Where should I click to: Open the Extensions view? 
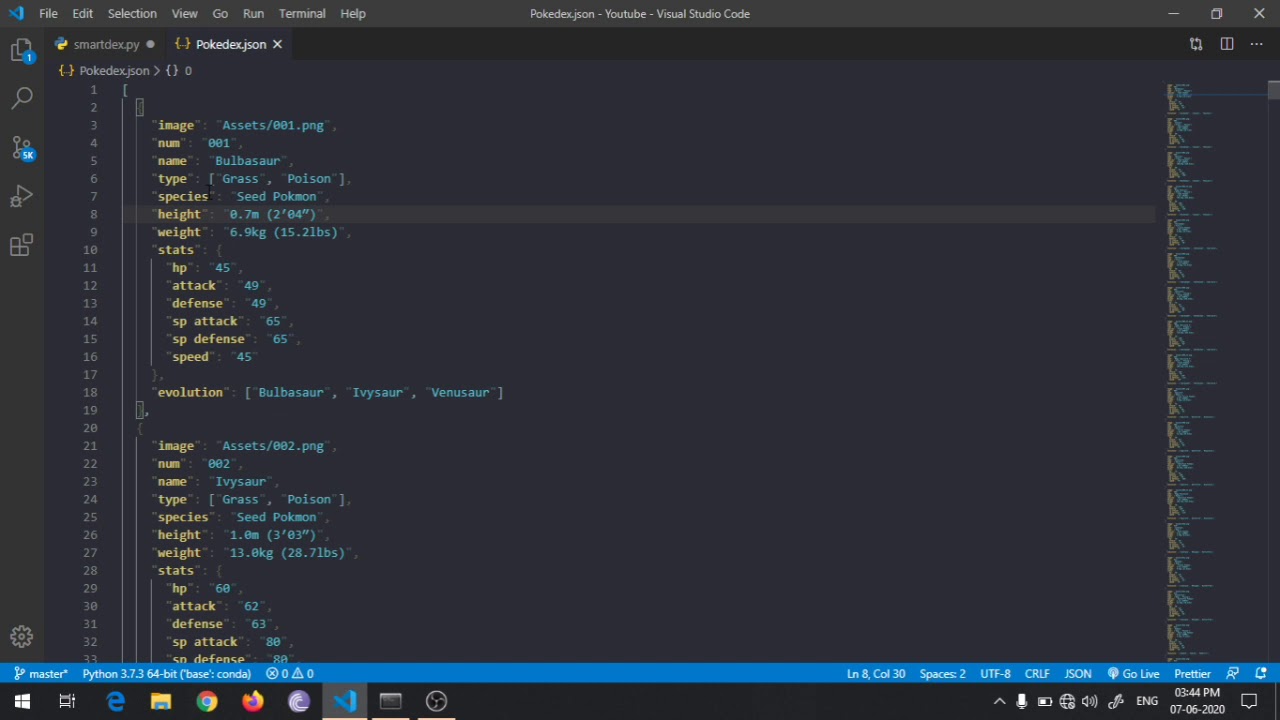point(22,245)
